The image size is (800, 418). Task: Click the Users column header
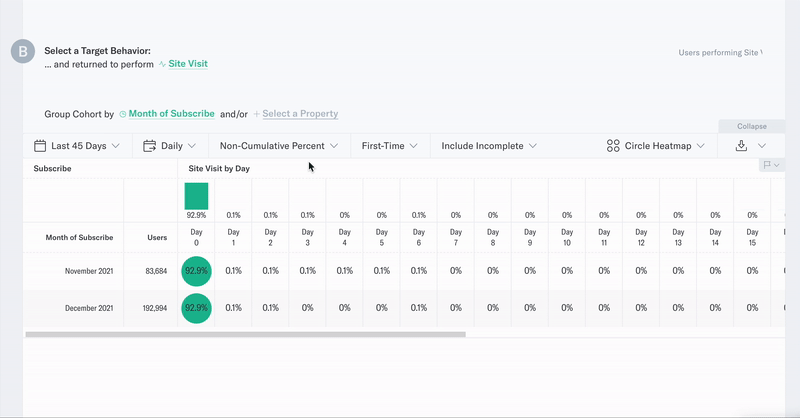coord(157,237)
